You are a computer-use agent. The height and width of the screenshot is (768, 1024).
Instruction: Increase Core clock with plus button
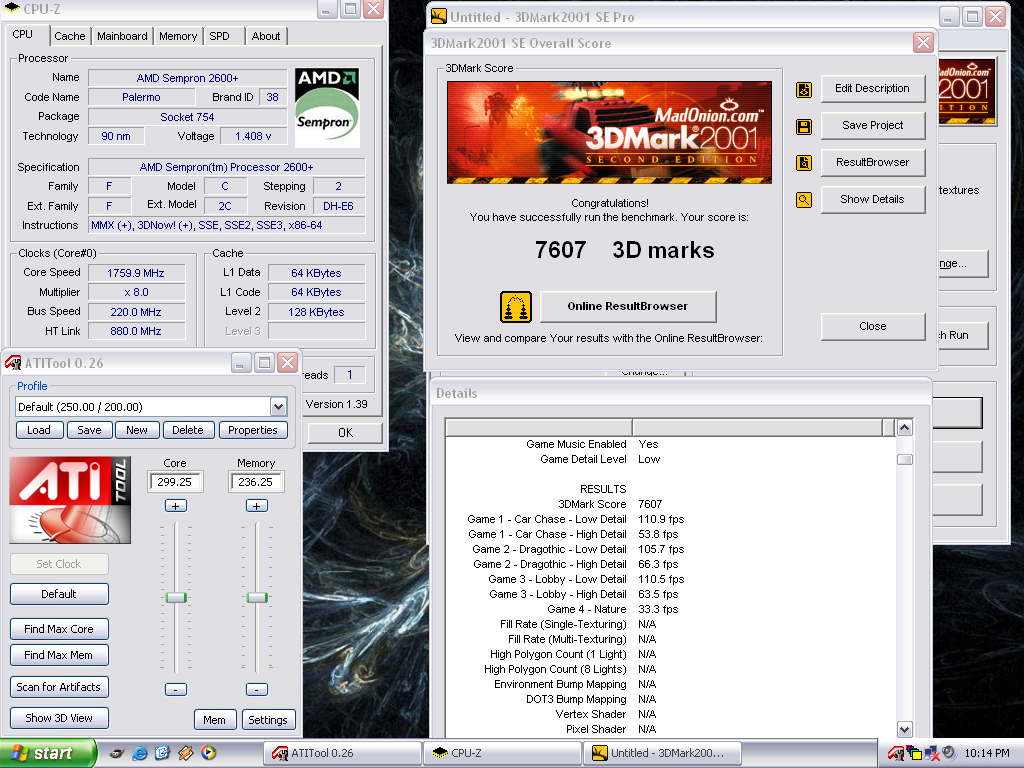[x=176, y=506]
